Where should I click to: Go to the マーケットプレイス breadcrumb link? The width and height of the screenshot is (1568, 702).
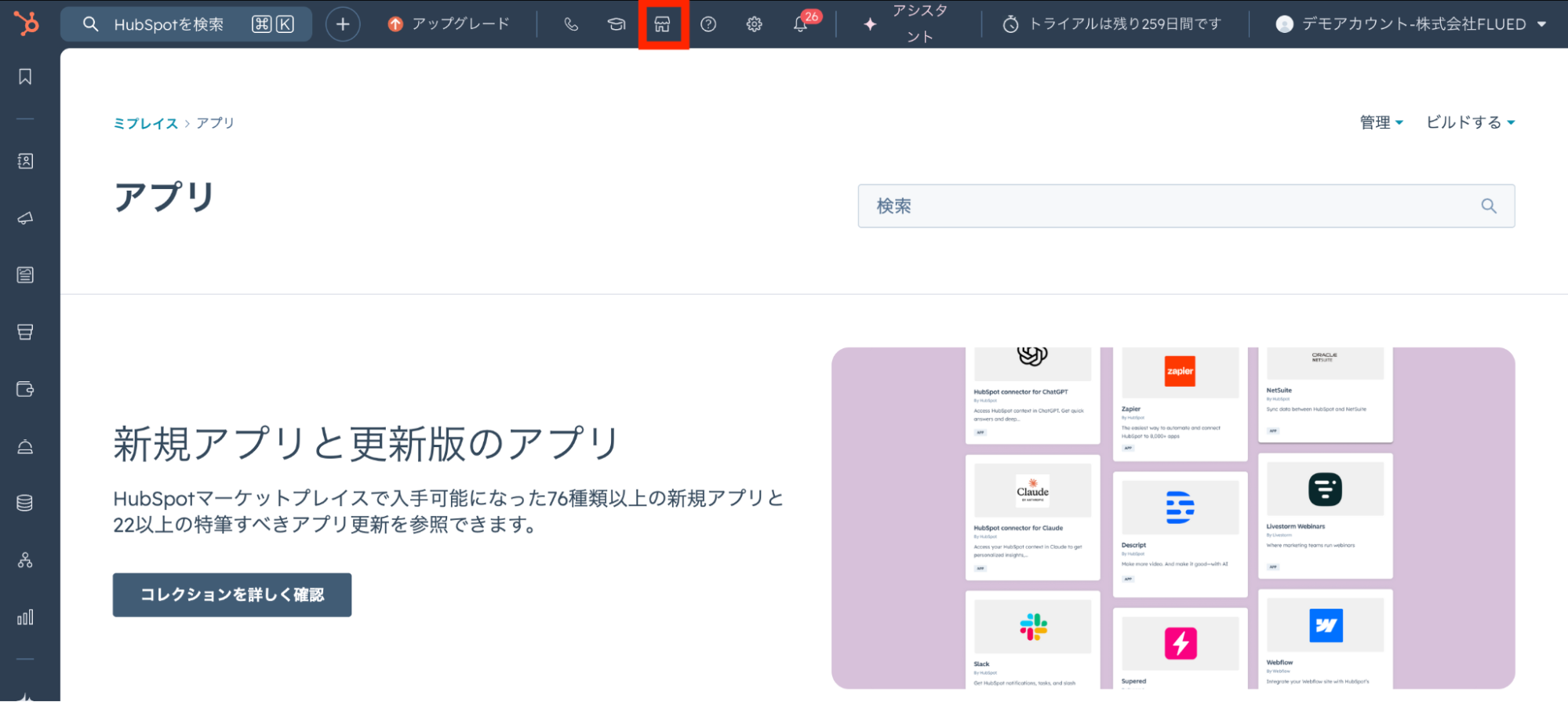click(146, 123)
